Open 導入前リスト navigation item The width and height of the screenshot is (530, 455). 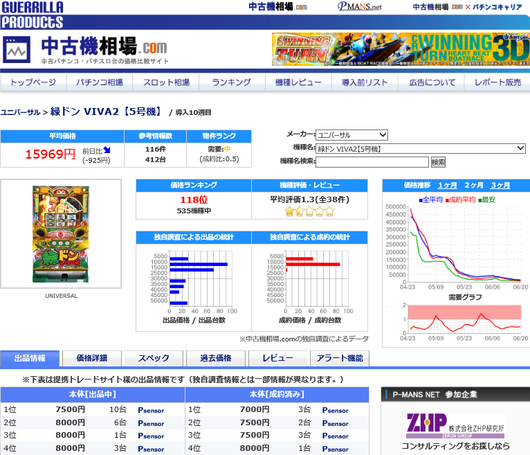[364, 82]
